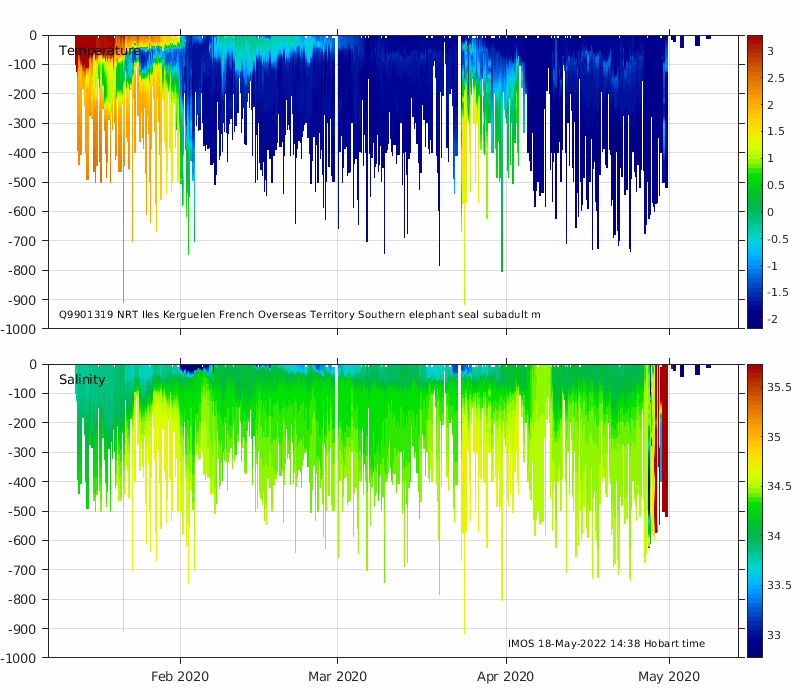This screenshot has width=800, height=700.
Task: Click the Feb 2020 axis label
Action: (180, 677)
